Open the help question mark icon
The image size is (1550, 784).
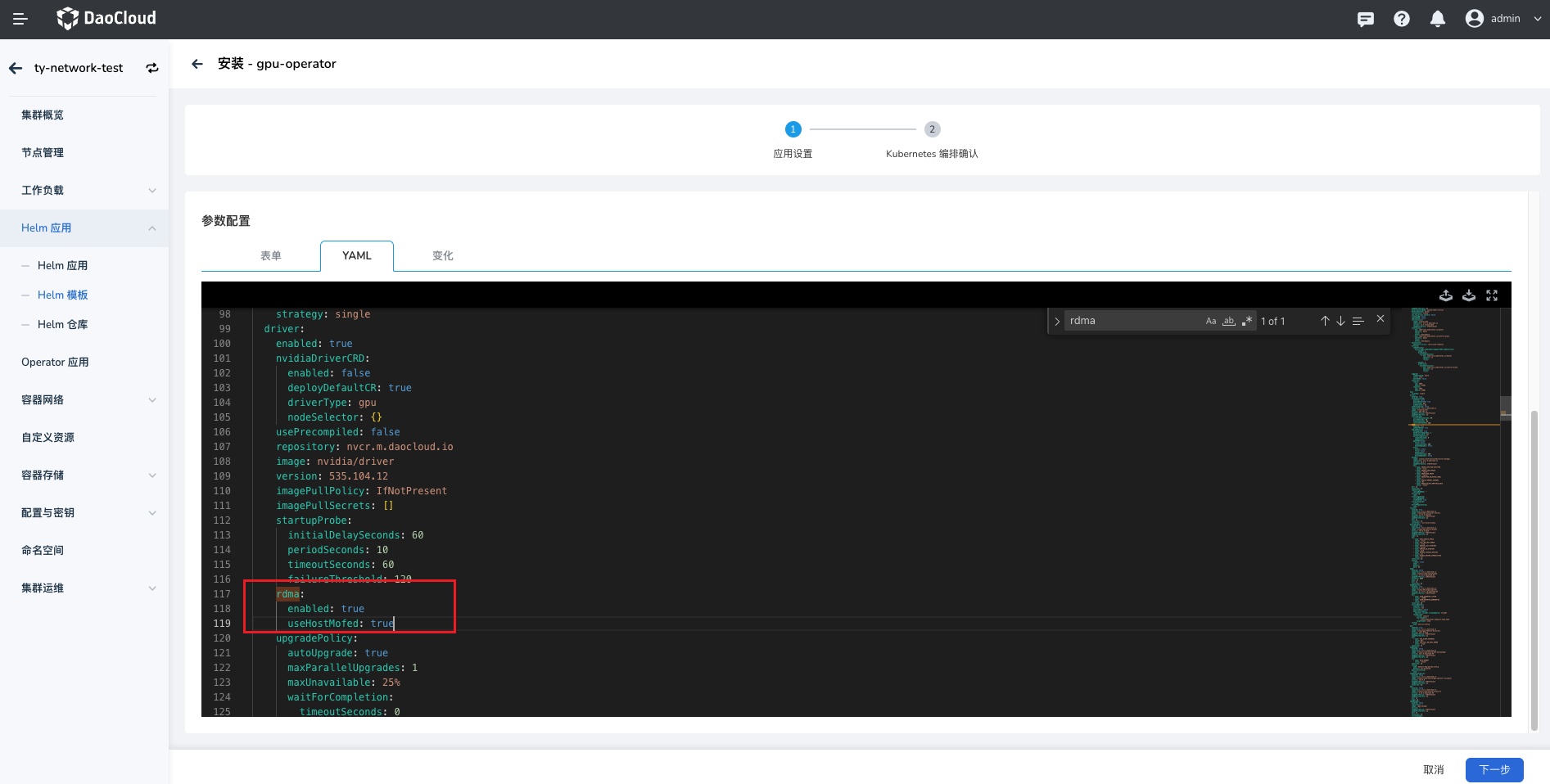[1401, 18]
